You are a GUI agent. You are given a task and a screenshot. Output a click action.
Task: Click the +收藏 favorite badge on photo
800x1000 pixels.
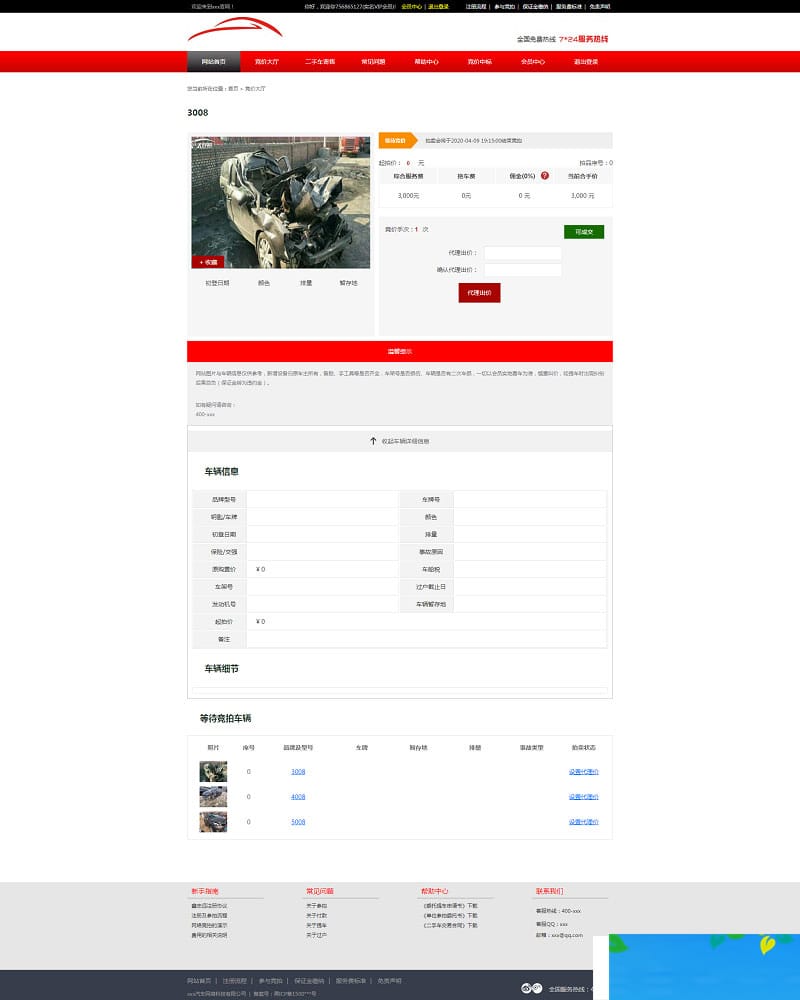click(208, 262)
